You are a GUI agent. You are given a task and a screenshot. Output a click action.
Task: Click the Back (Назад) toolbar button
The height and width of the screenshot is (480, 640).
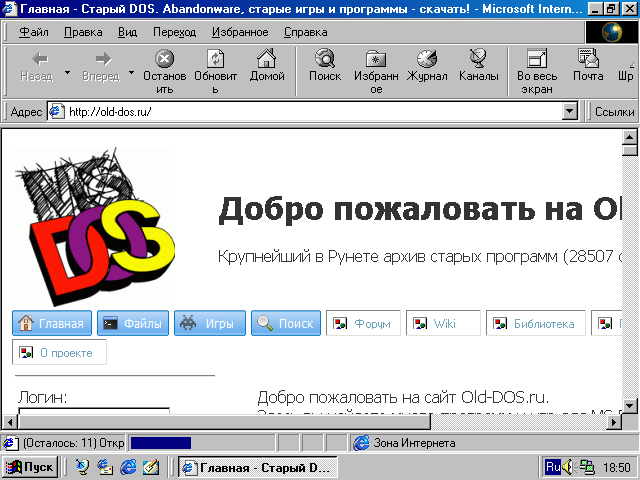37,67
